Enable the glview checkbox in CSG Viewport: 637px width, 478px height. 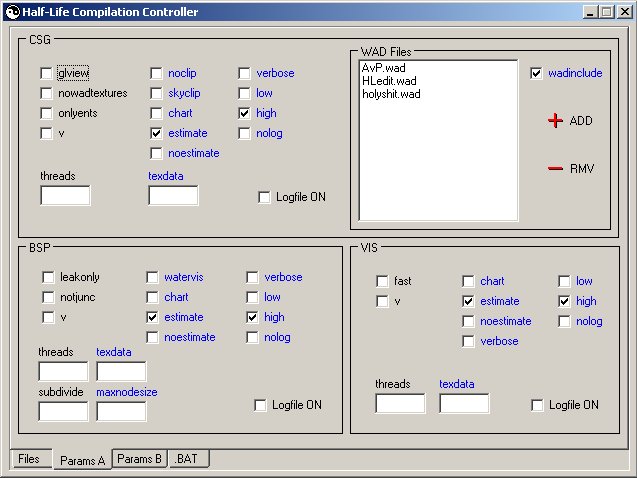tap(47, 73)
